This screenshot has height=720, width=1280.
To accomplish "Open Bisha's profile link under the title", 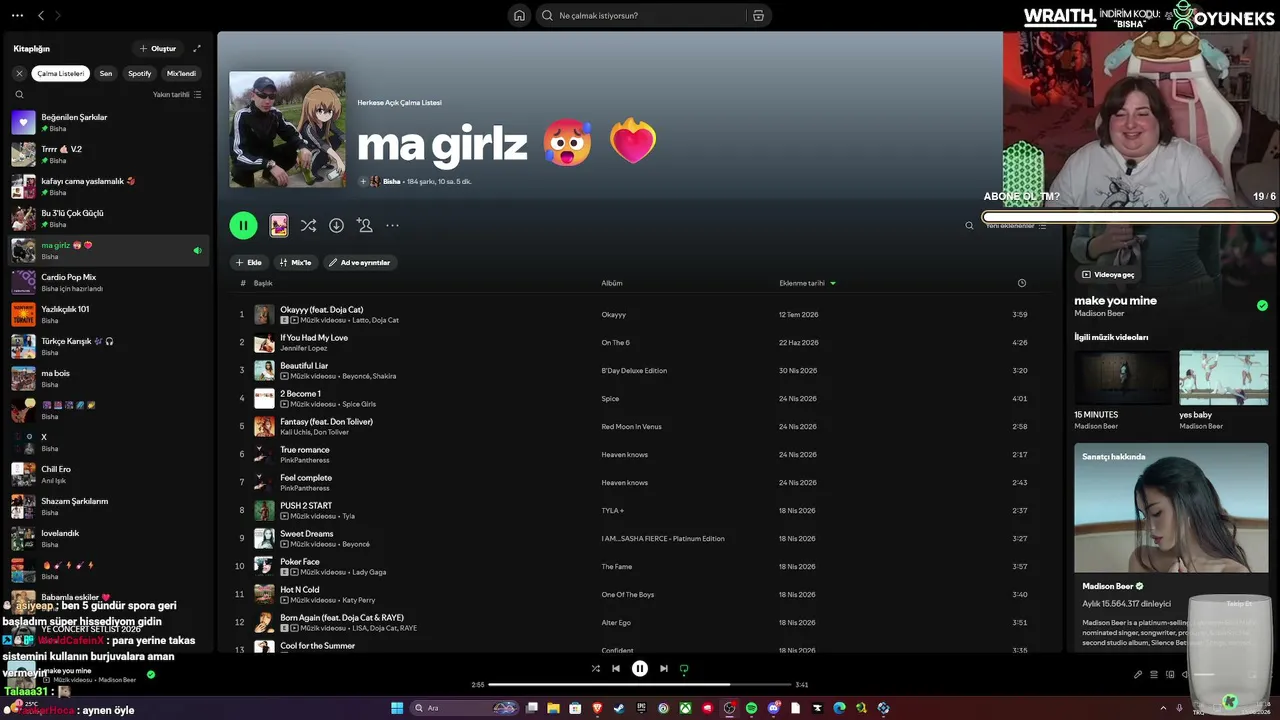I will click(x=391, y=182).
